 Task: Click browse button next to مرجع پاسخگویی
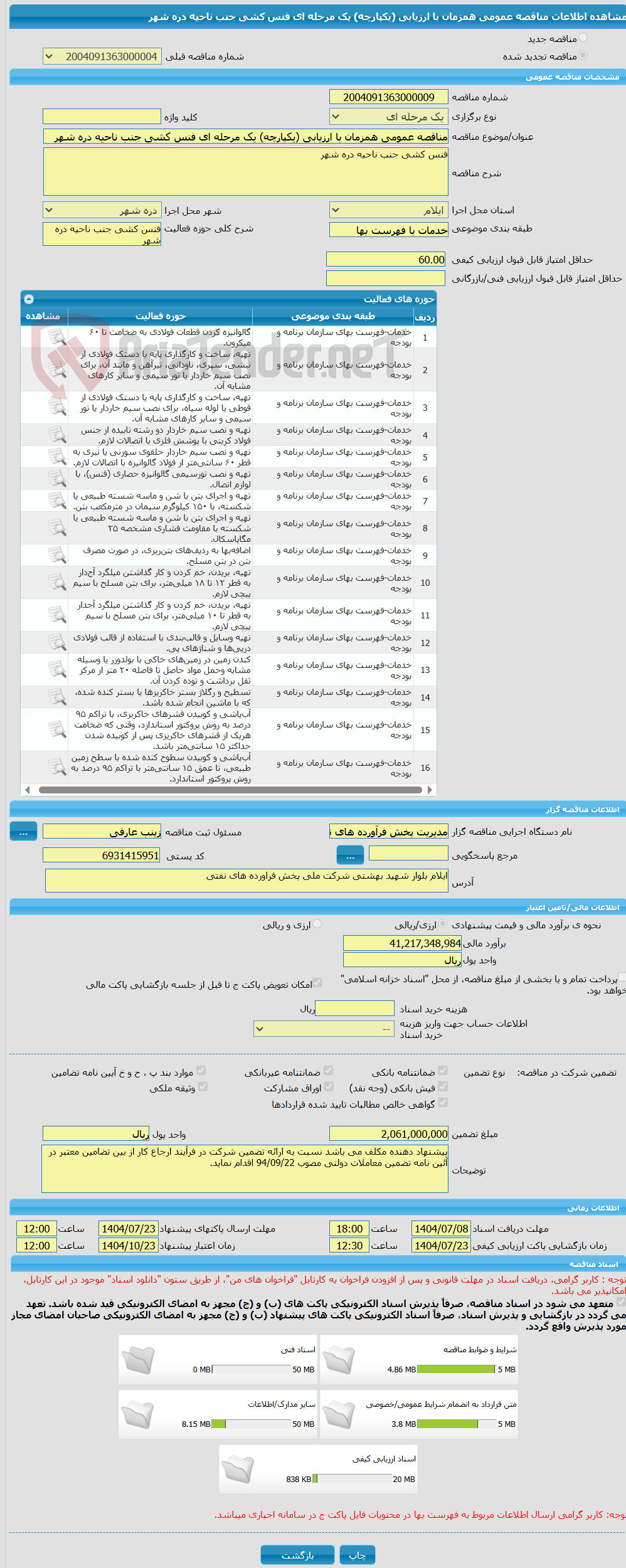[x=351, y=855]
